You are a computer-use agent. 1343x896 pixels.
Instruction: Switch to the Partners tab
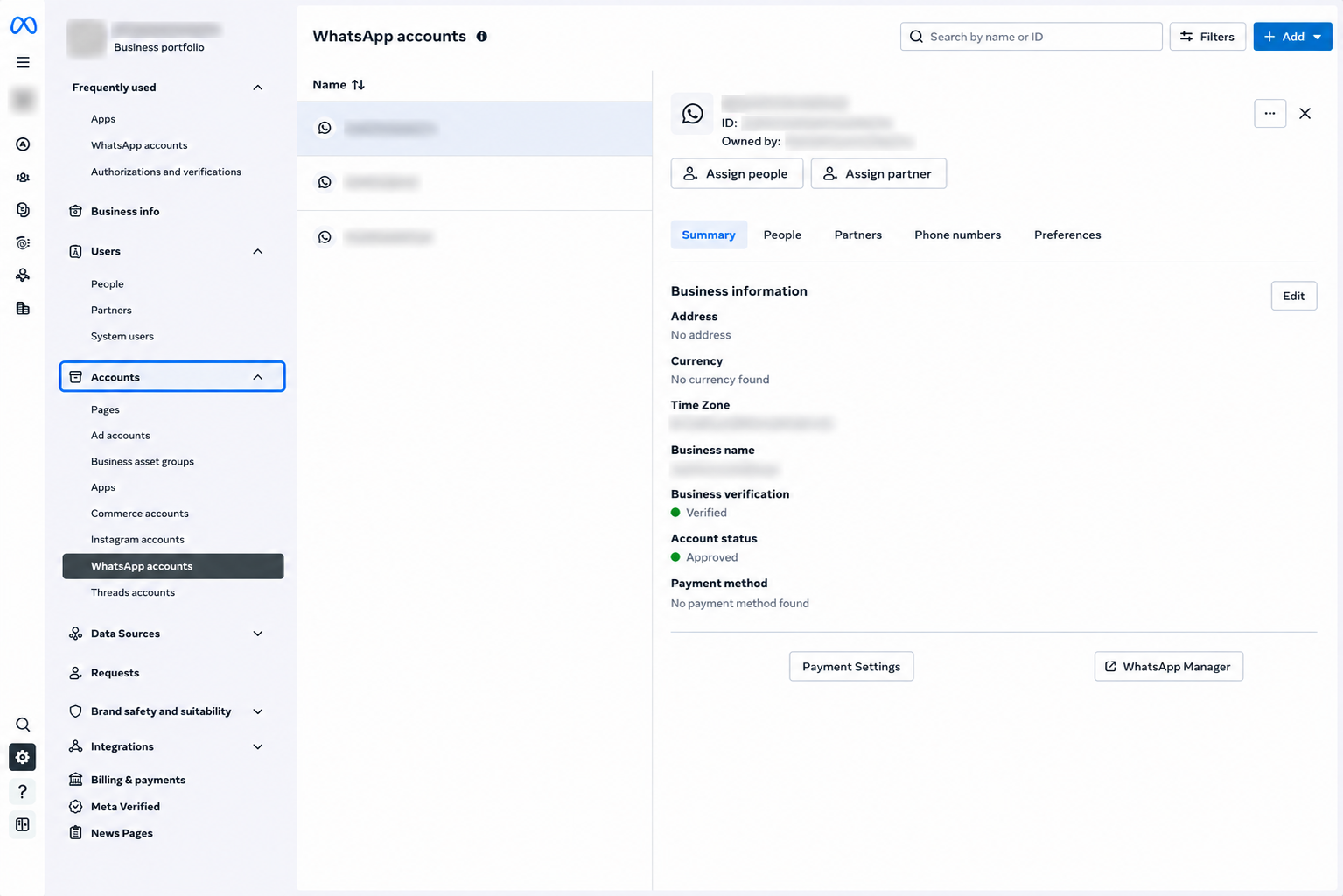pos(858,234)
